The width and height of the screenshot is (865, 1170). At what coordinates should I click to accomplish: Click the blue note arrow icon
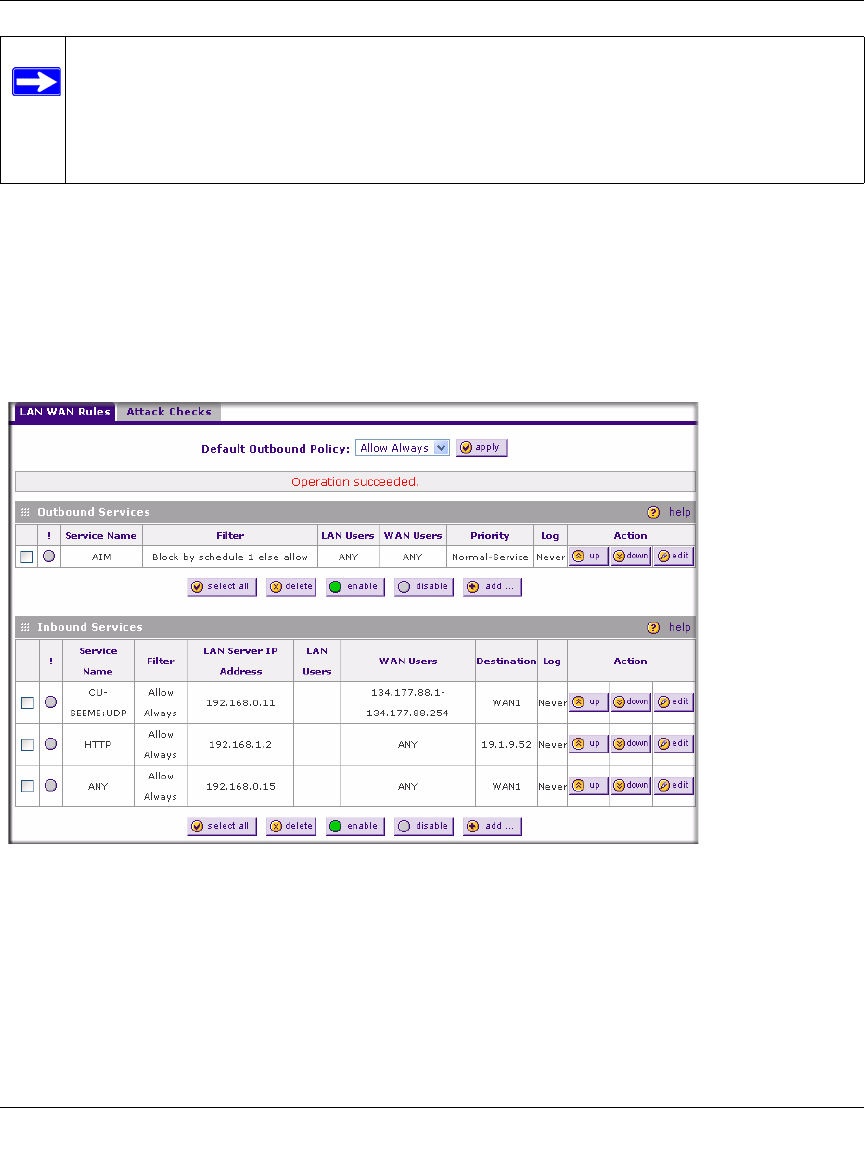[37, 82]
